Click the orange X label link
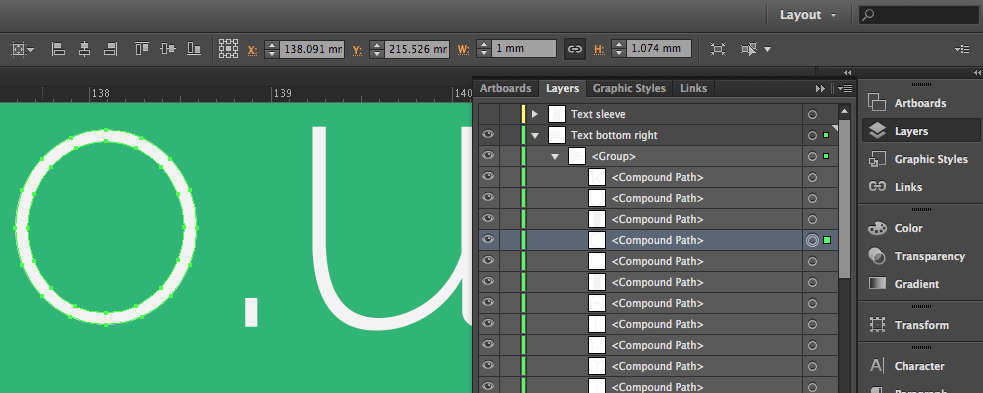983x393 pixels. pyautogui.click(x=253, y=50)
